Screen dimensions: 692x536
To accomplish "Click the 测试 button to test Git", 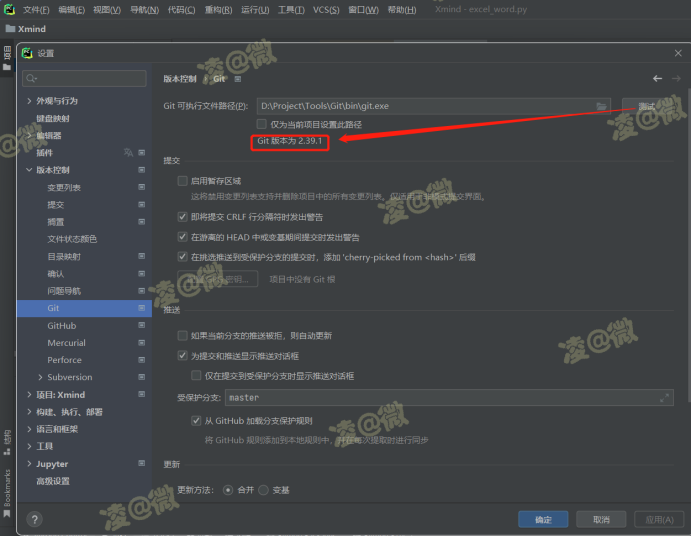I will (x=647, y=106).
